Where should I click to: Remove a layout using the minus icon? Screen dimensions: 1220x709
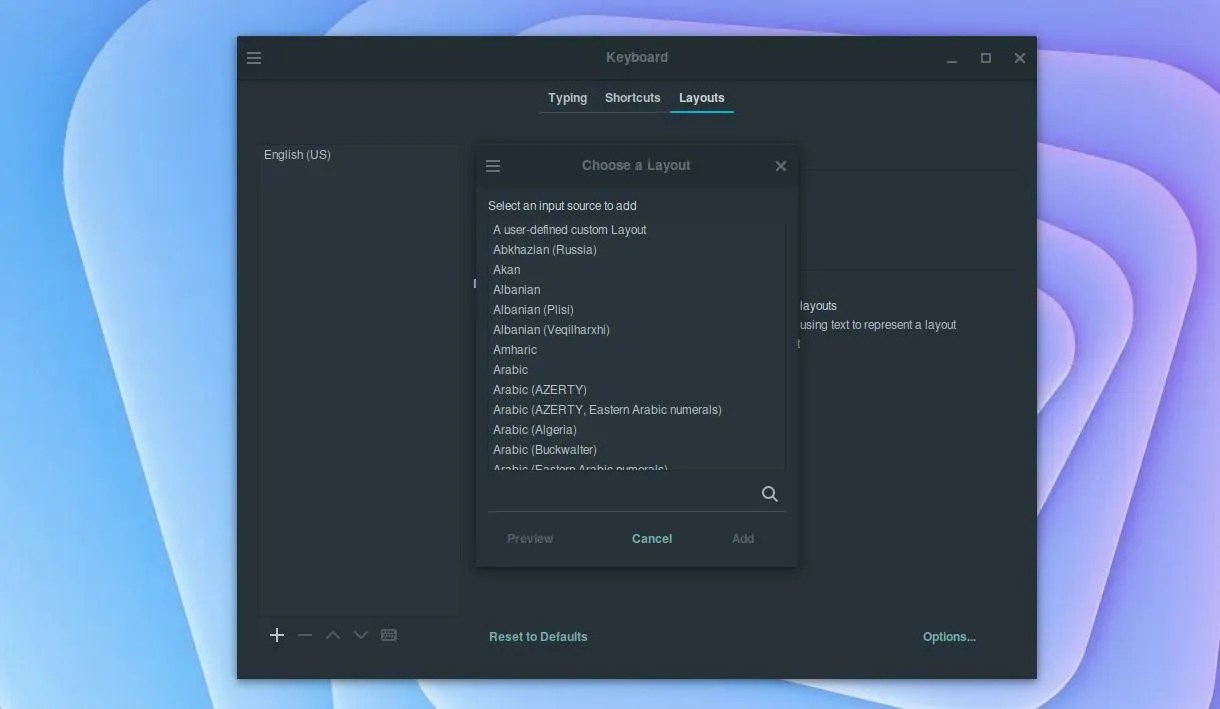pos(305,635)
